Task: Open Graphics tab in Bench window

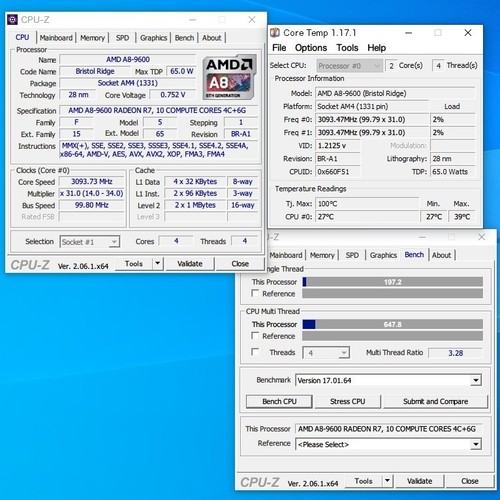Action: tap(383, 255)
